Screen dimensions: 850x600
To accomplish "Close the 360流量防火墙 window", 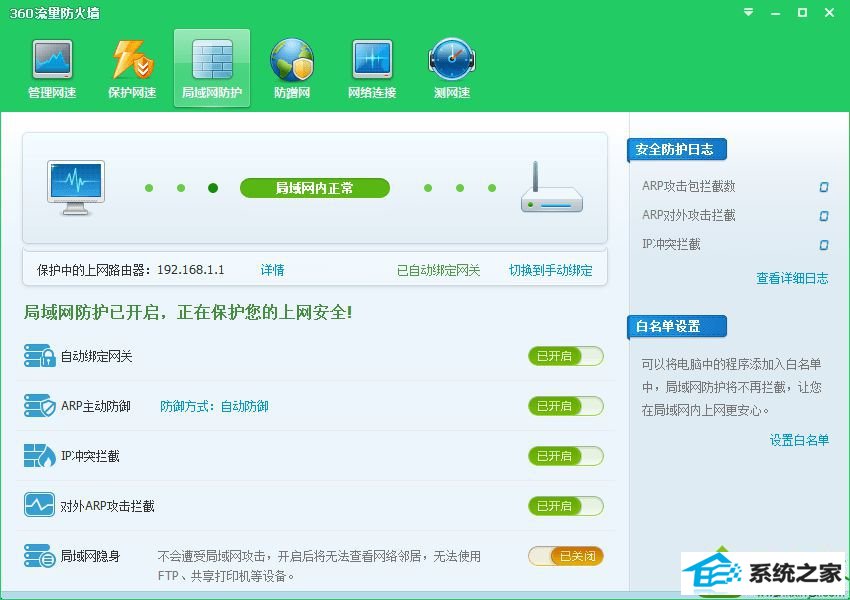I will coord(829,12).
